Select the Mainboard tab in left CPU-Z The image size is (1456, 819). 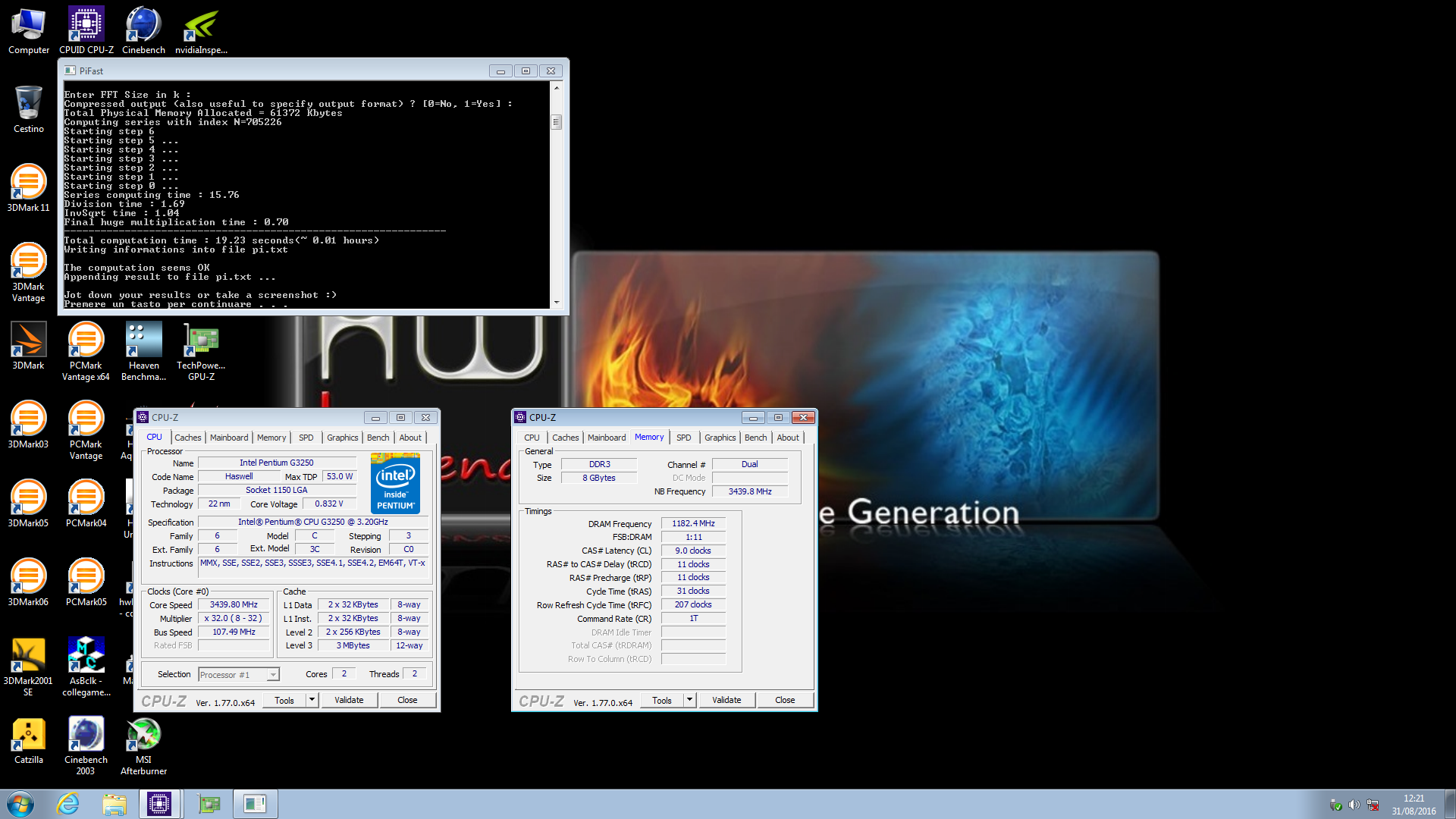click(229, 438)
